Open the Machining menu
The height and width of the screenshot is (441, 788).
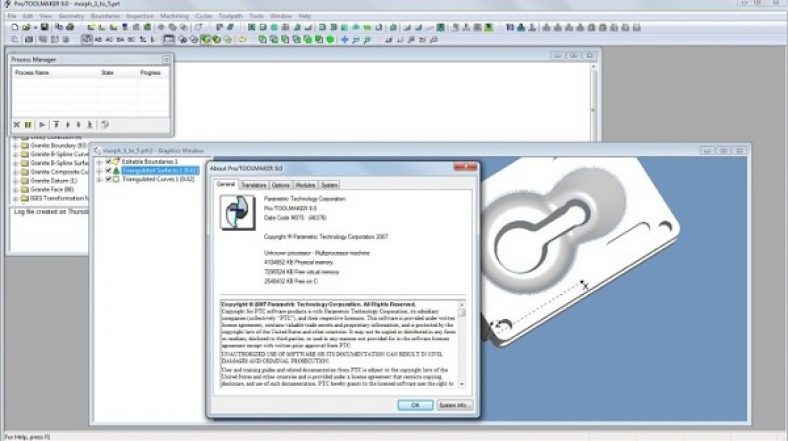(x=174, y=16)
